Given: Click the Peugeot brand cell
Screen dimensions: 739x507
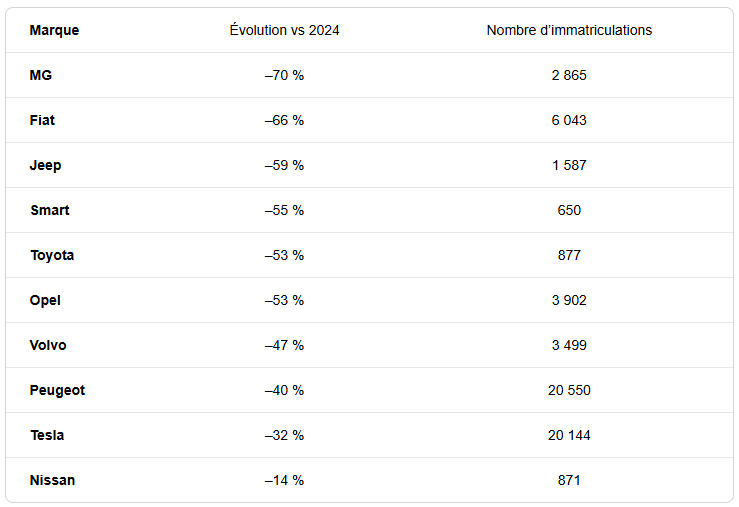Looking at the screenshot, I should coord(58,390).
